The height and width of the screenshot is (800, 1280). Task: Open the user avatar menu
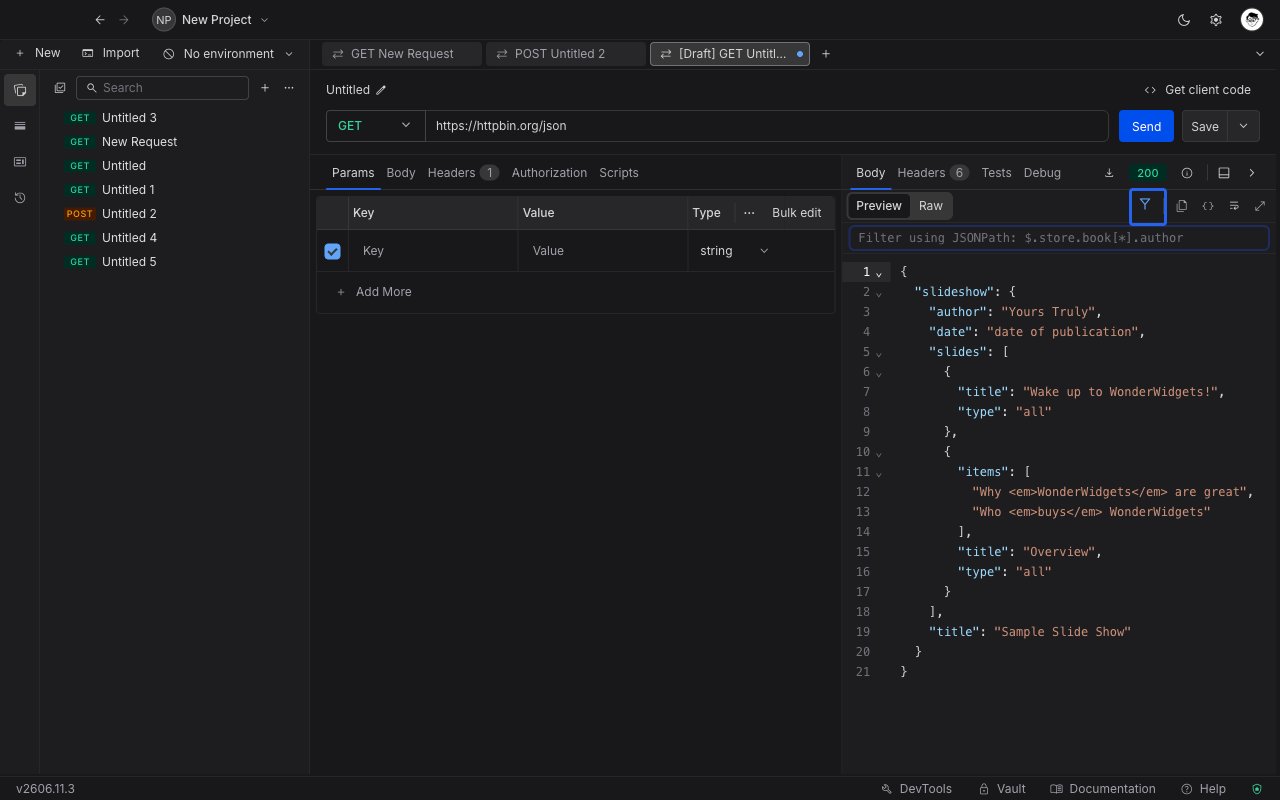(1252, 20)
